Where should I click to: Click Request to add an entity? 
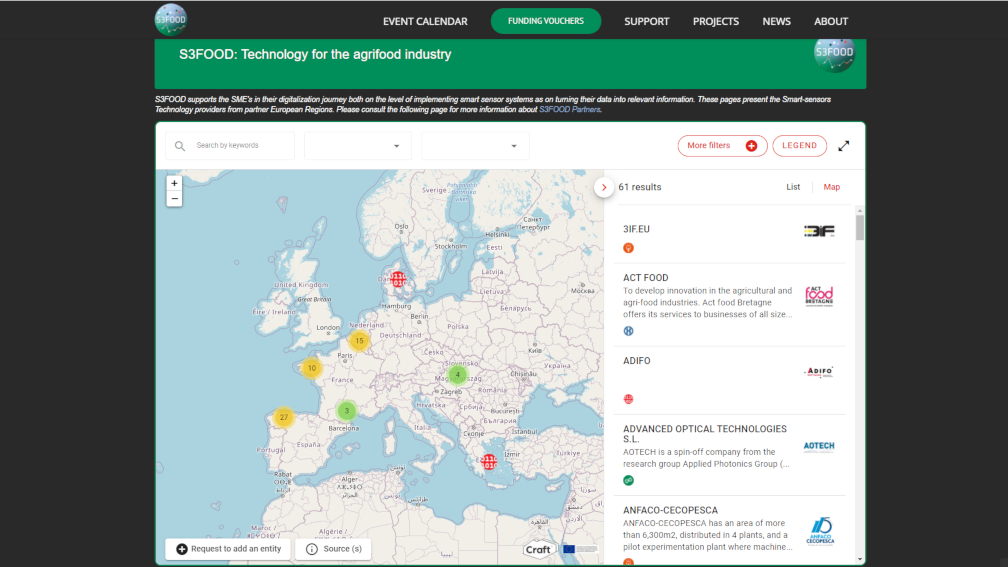pos(228,549)
